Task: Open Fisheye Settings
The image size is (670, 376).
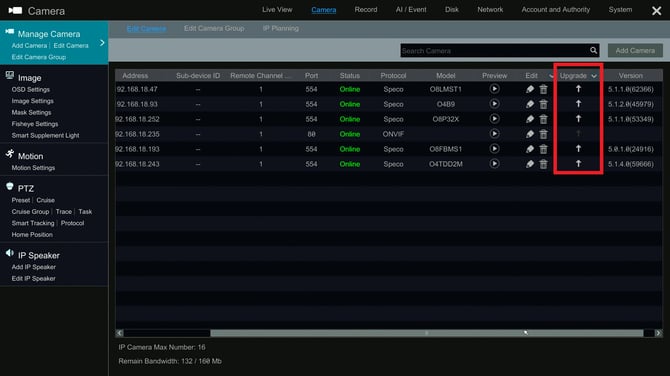Action: click(35, 124)
